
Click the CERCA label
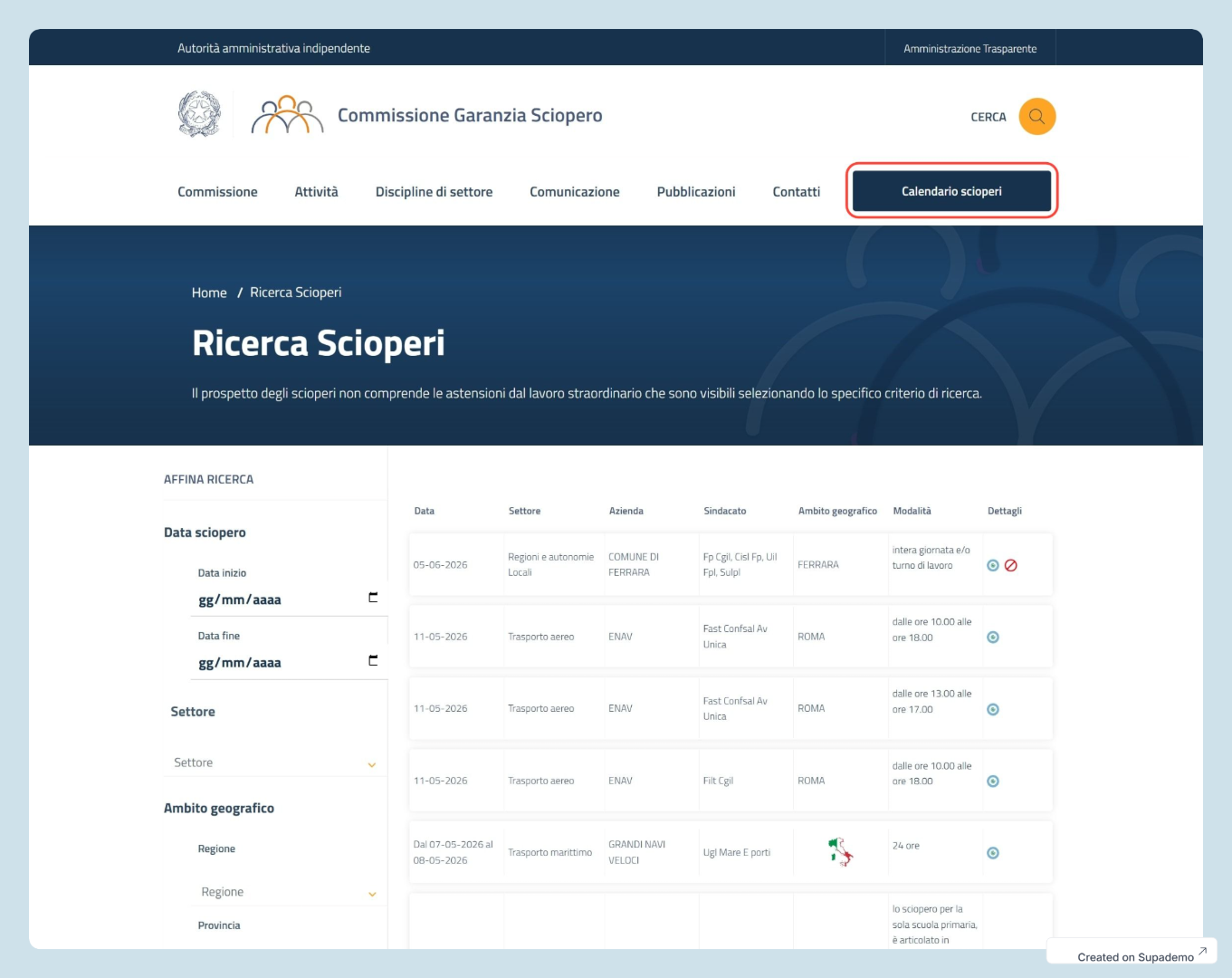pos(988,117)
